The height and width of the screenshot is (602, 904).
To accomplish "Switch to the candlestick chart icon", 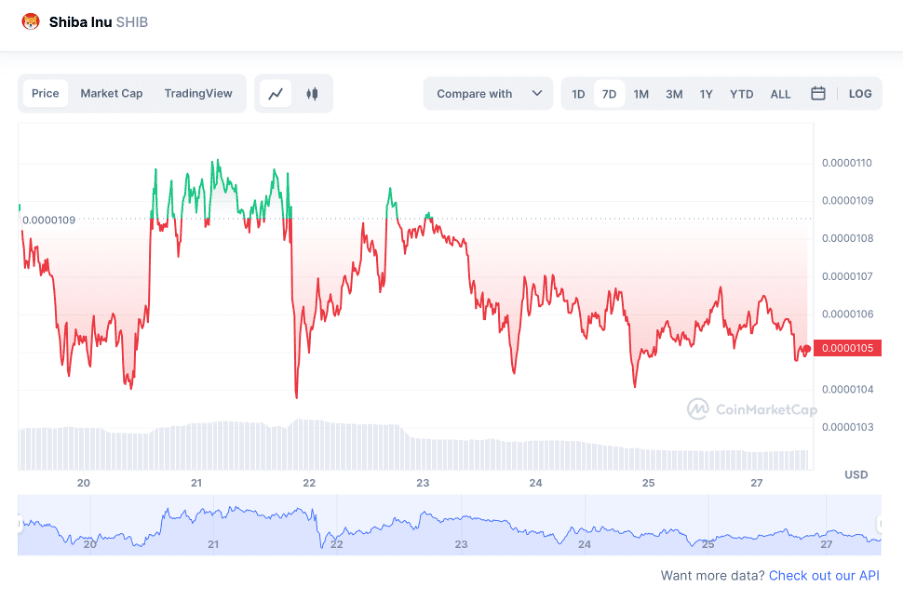I will coord(311,93).
